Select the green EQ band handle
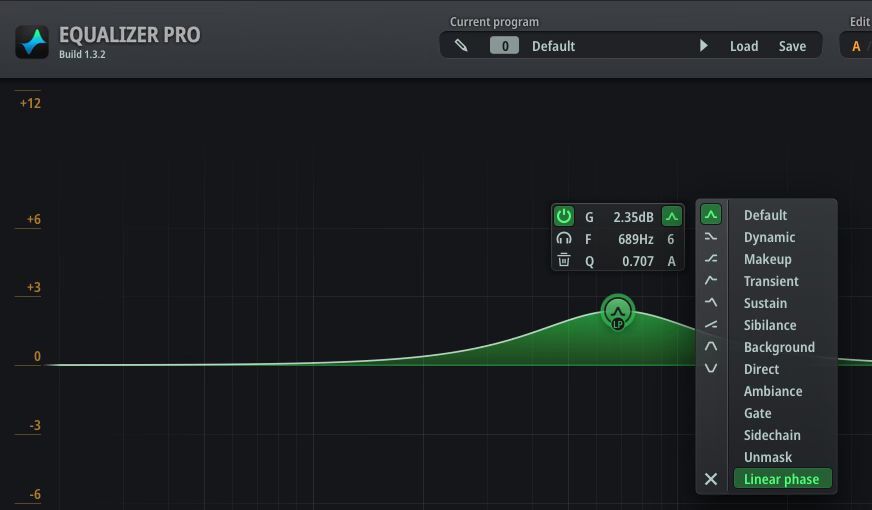Image resolution: width=872 pixels, height=510 pixels. (x=617, y=312)
